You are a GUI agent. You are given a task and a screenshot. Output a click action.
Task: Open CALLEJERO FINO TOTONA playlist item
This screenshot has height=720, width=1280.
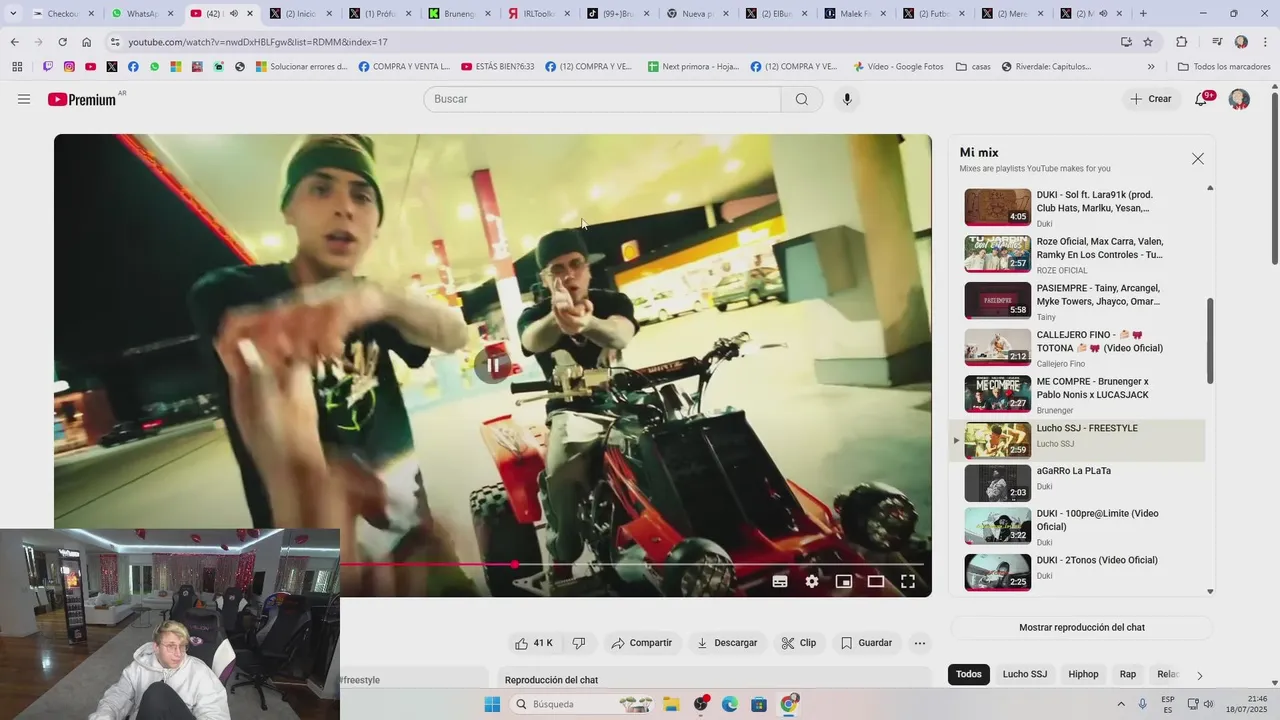tap(1078, 347)
